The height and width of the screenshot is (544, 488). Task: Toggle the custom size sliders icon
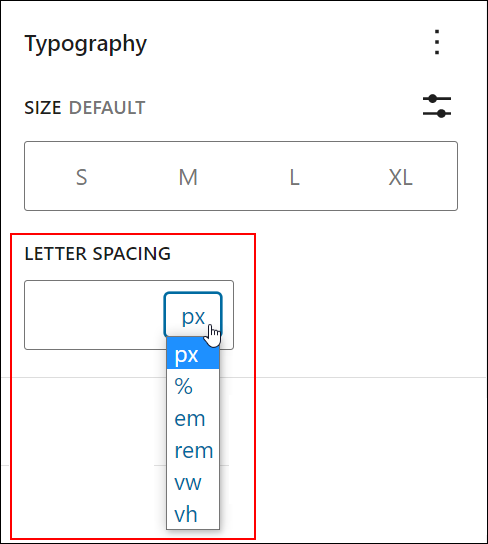pos(437,106)
